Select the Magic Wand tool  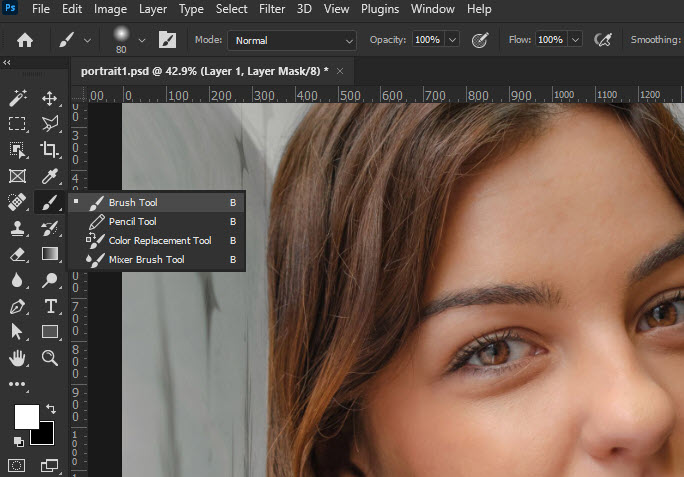17,98
